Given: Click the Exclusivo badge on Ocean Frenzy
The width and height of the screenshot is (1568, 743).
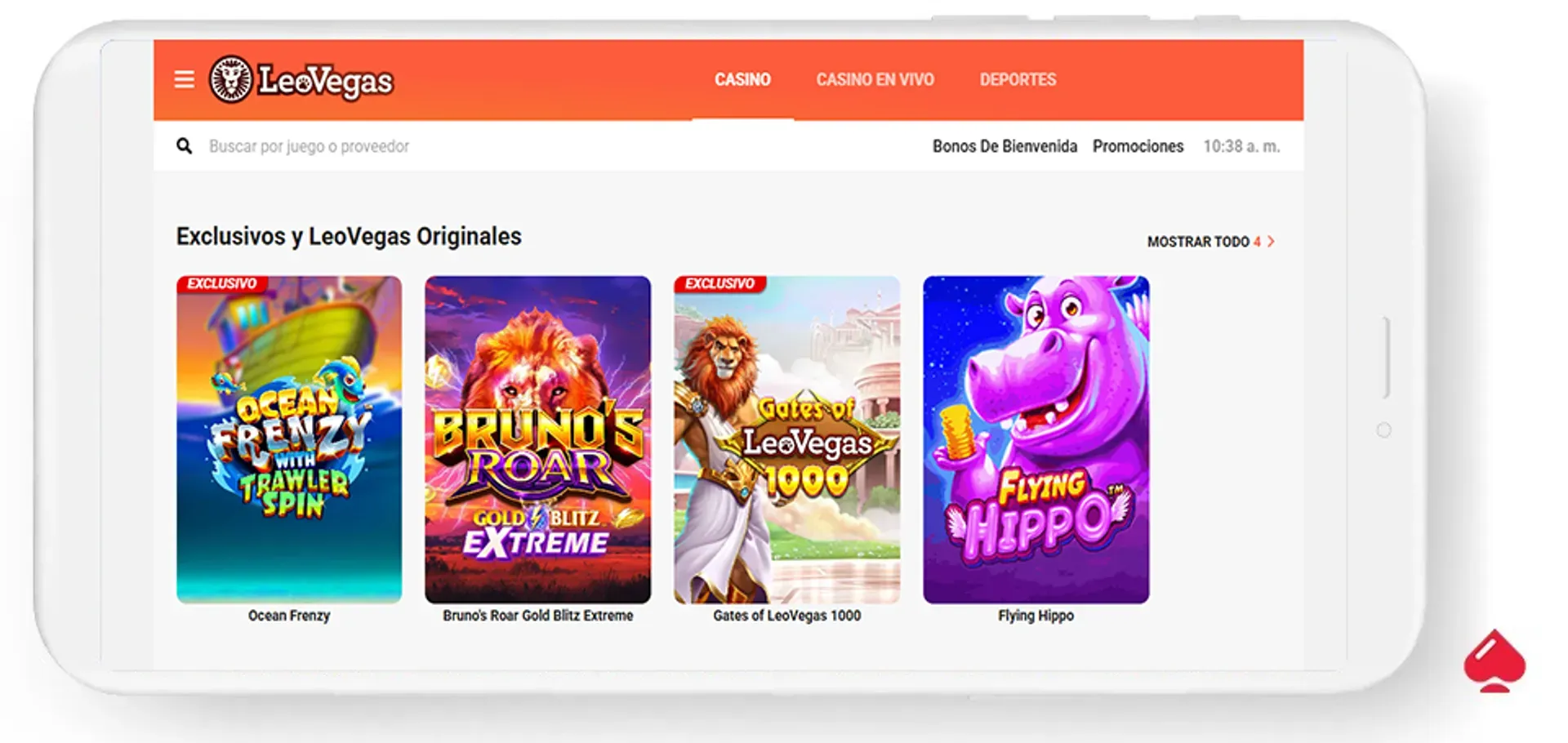Looking at the screenshot, I should pyautogui.click(x=221, y=283).
